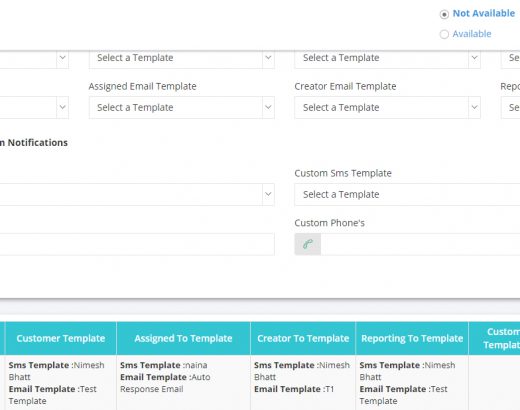520x410 pixels.
Task: Click the Custom Phone's input field
Action: [420, 244]
